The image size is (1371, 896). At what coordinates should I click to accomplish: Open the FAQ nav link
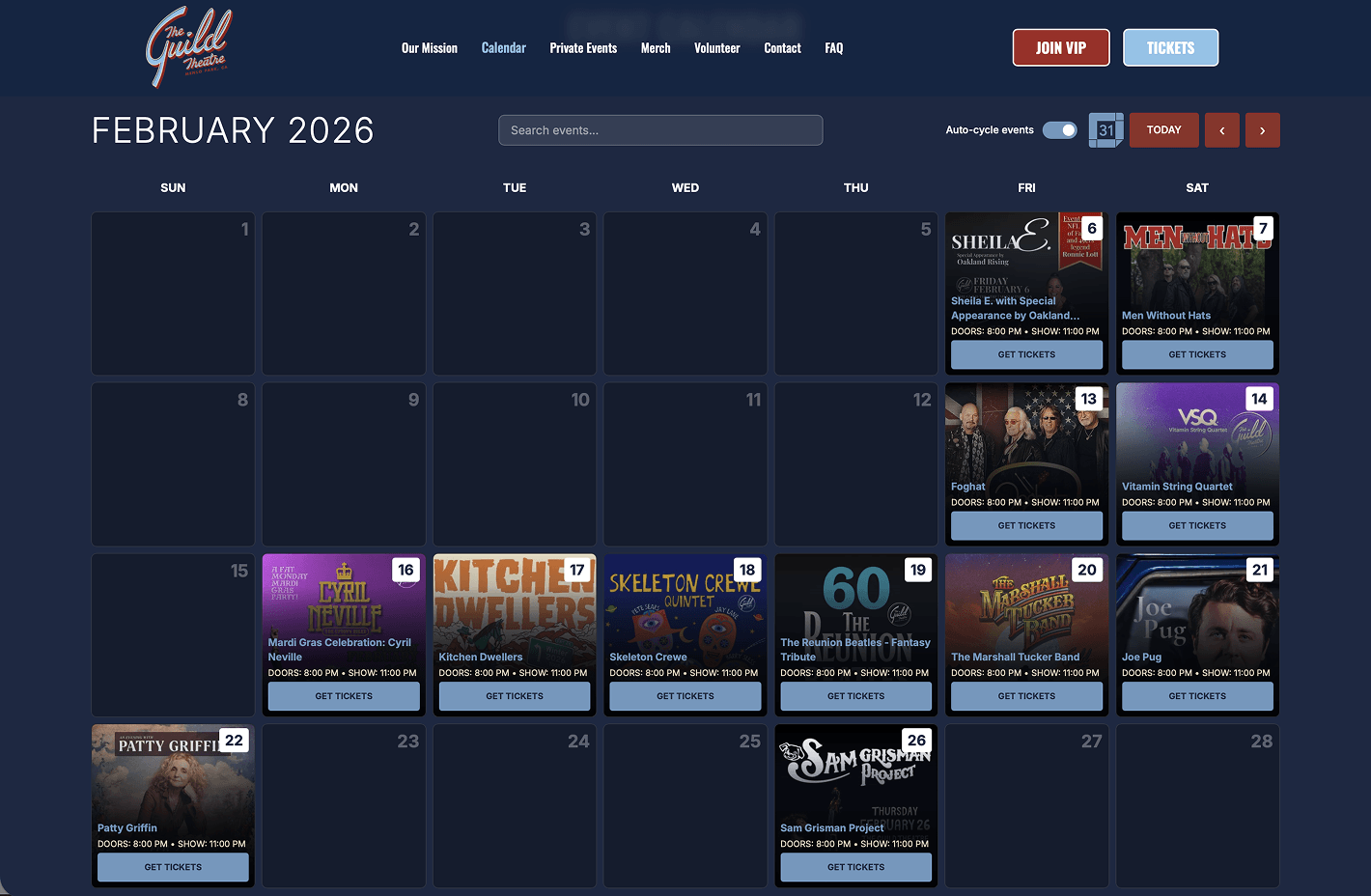coord(834,48)
